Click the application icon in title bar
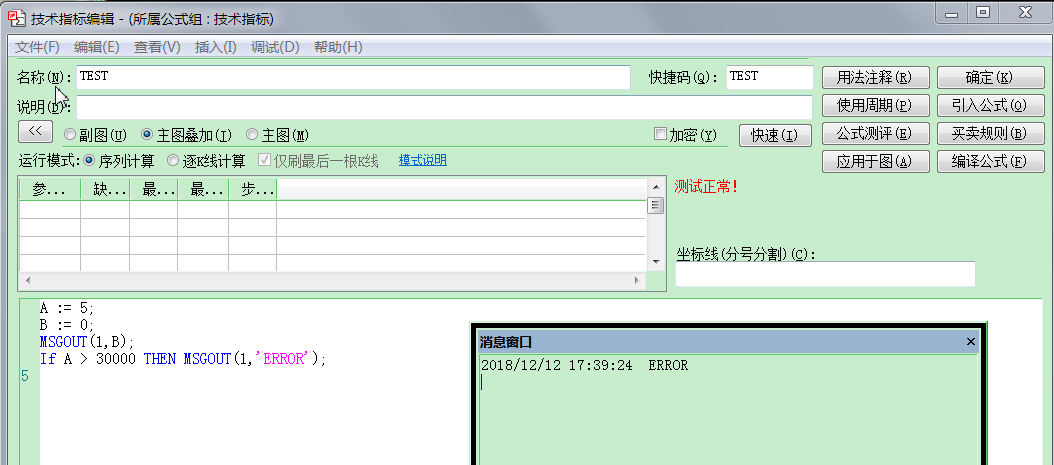This screenshot has width=1054, height=465. pos(16,18)
